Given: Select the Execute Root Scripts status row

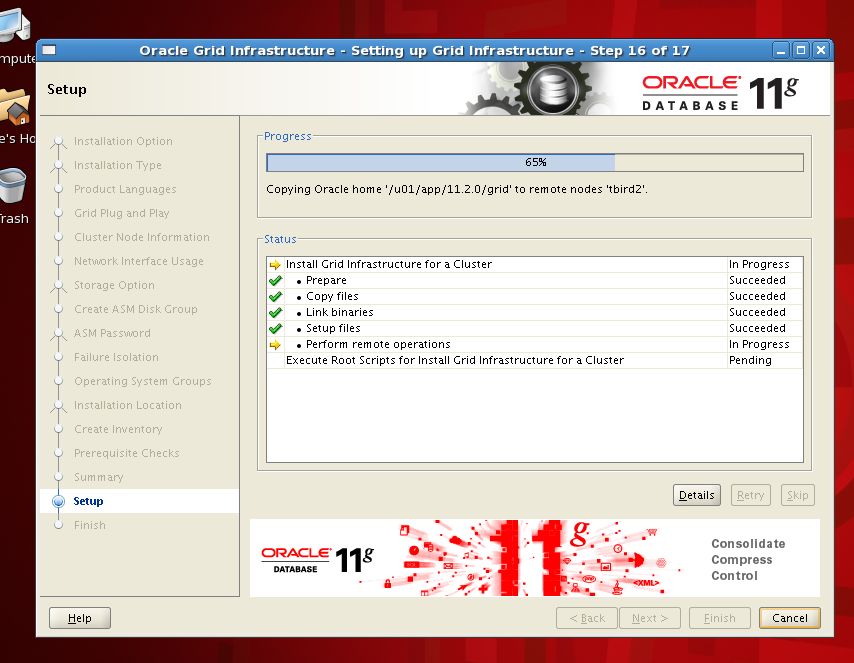Looking at the screenshot, I should pyautogui.click(x=455, y=360).
